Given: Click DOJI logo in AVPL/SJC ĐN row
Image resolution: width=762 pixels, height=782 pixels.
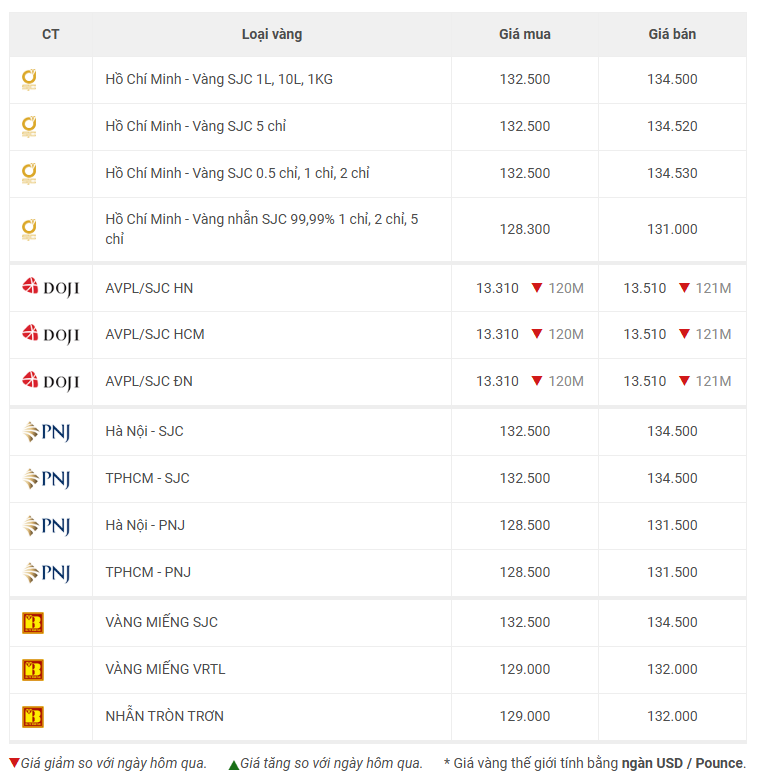Looking at the screenshot, I should pos(50,381).
